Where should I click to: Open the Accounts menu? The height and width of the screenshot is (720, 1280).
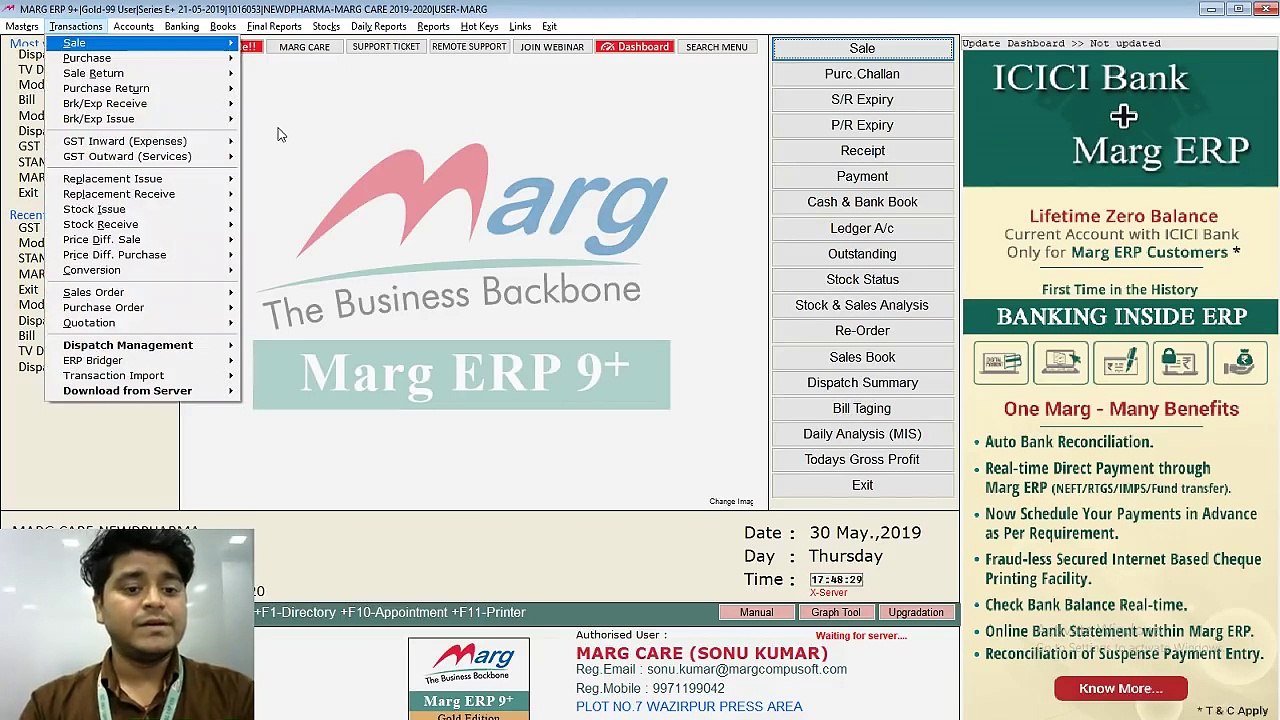[133, 26]
